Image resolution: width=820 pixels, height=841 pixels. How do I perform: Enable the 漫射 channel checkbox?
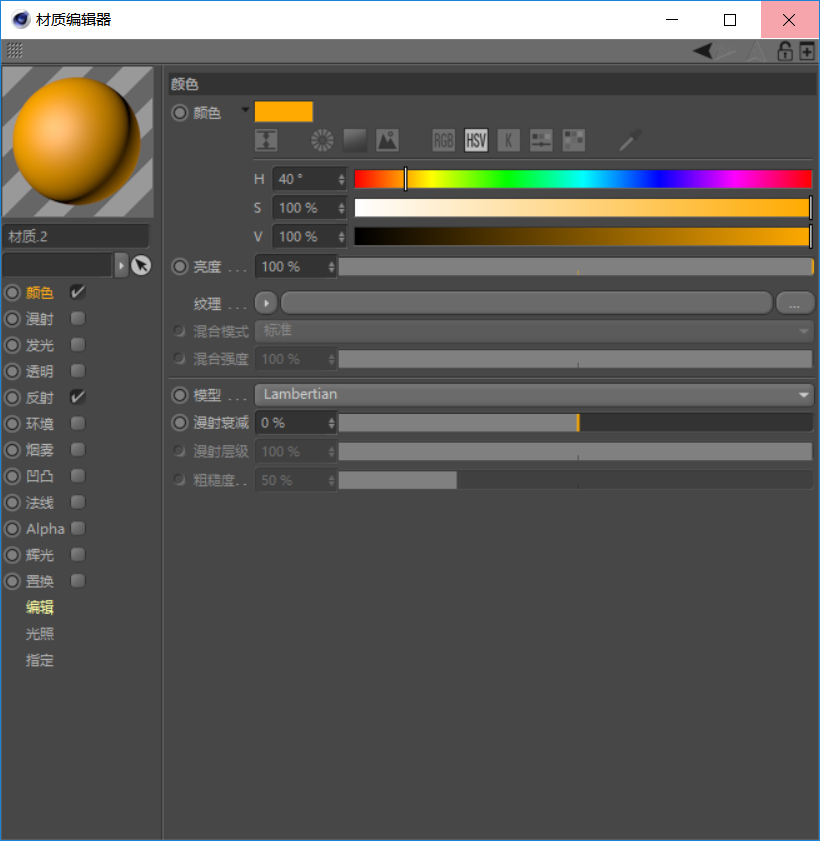(77, 318)
